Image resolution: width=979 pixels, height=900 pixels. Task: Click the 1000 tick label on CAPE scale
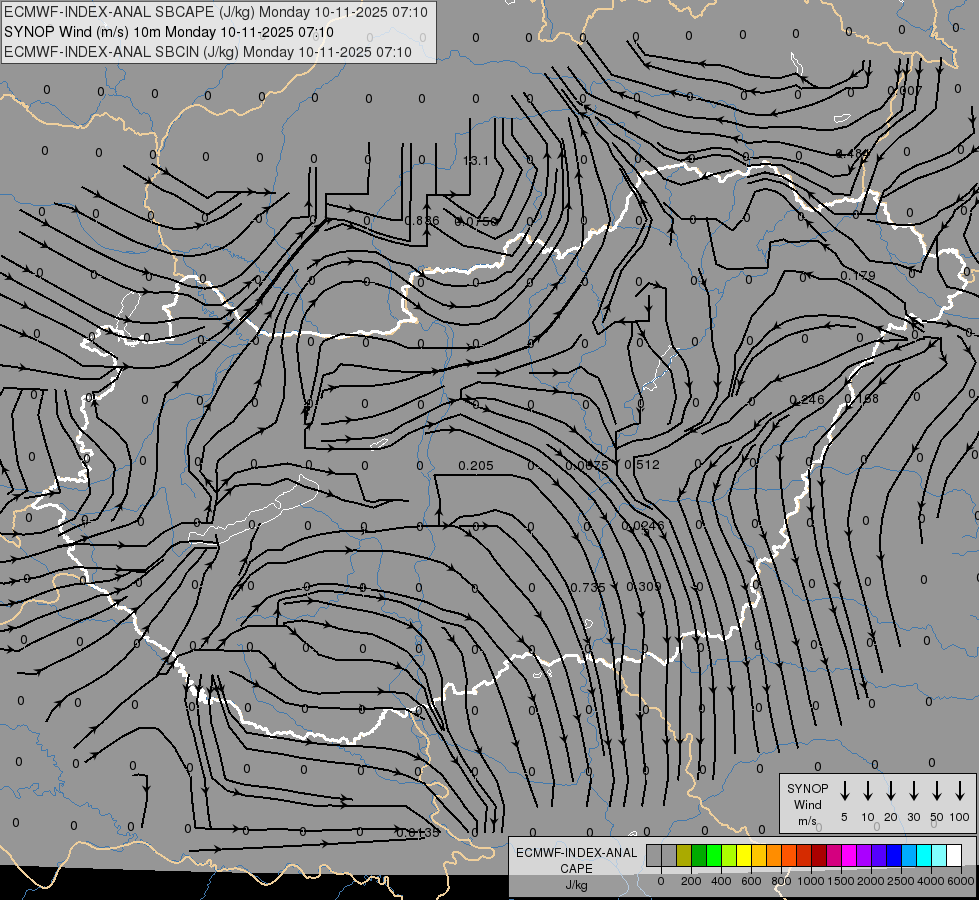pos(810,881)
